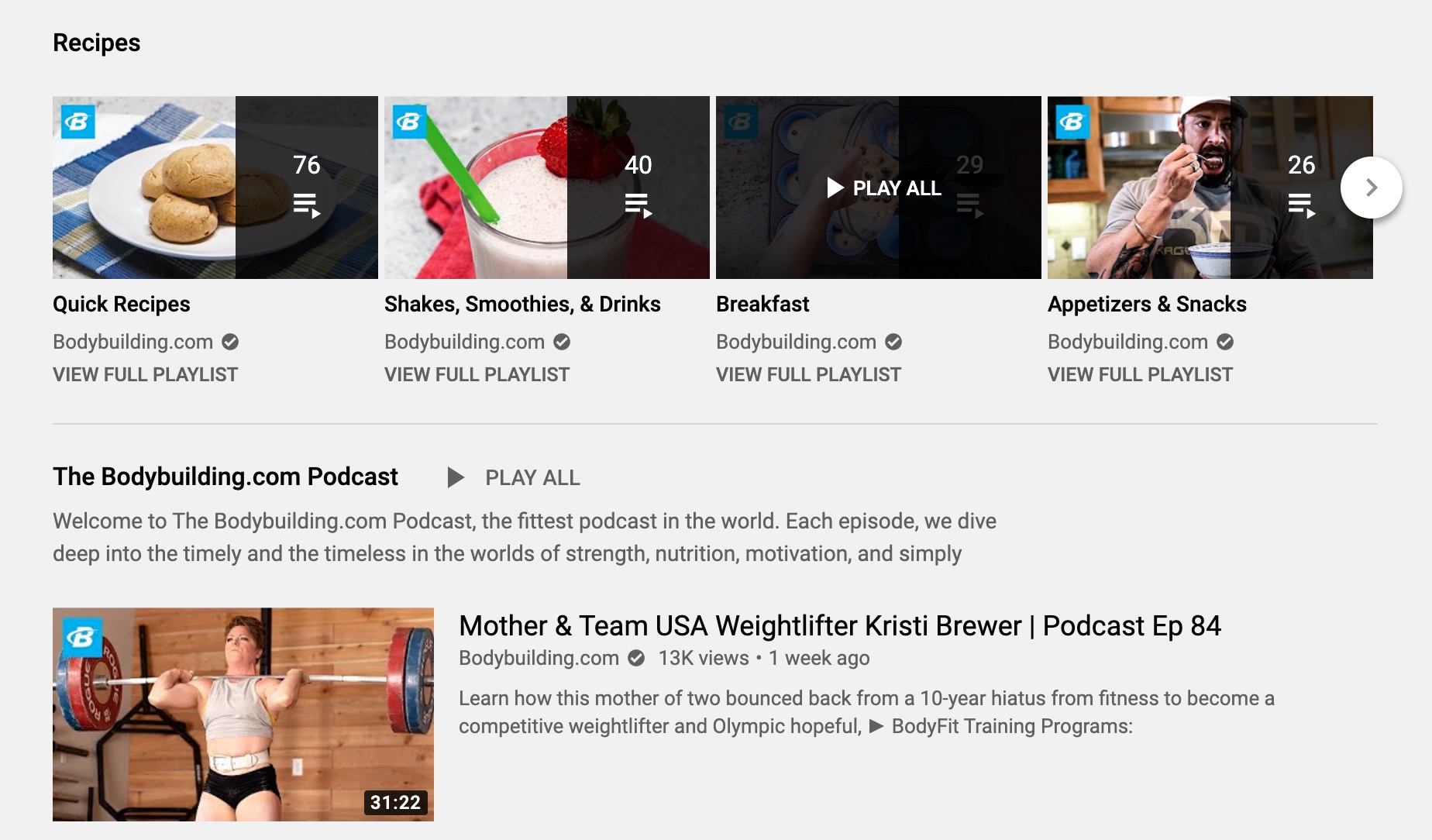View full Appetizers & Snacks playlist
The height and width of the screenshot is (840, 1432).
(x=1141, y=375)
